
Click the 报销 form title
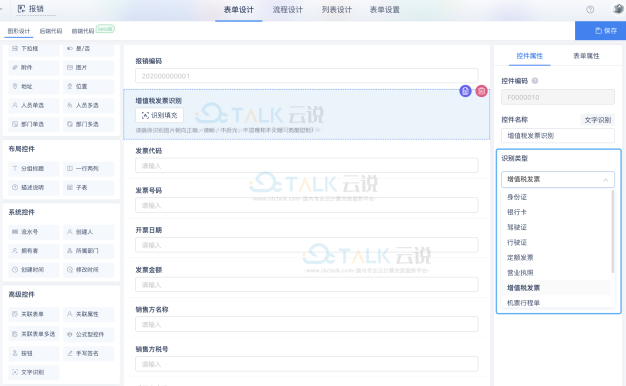click(x=36, y=9)
